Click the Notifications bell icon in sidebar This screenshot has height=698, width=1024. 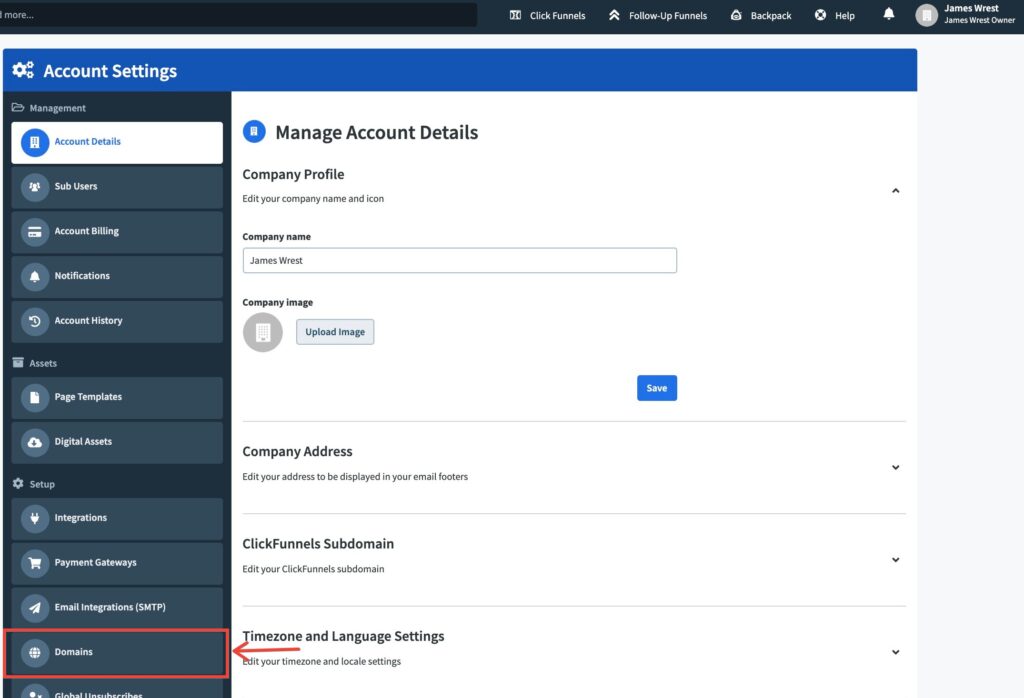pyautogui.click(x=35, y=276)
